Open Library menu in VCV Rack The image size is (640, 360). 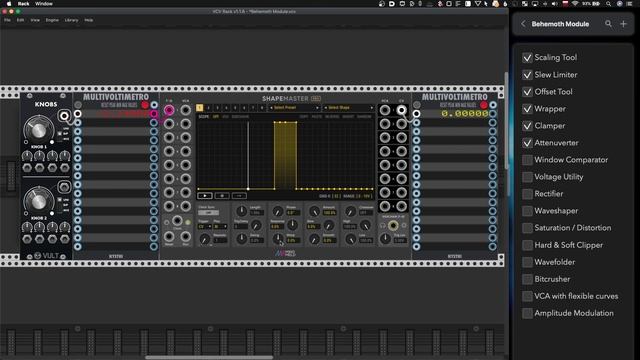click(71, 20)
